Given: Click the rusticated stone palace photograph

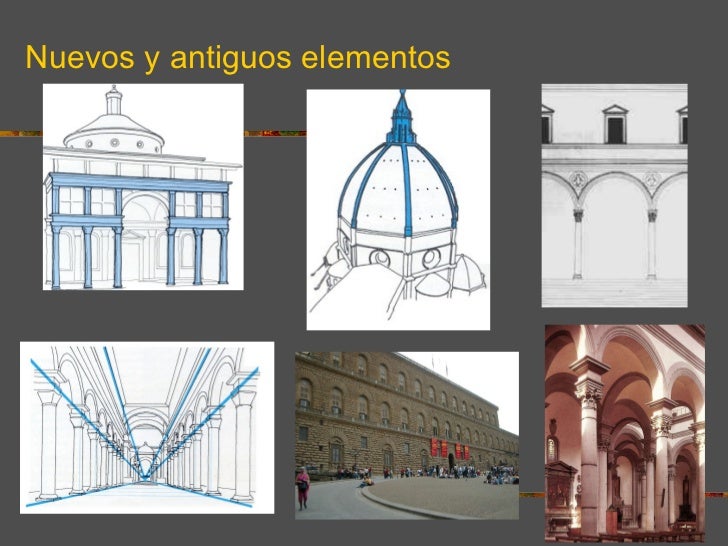Looking at the screenshot, I should tap(407, 436).
